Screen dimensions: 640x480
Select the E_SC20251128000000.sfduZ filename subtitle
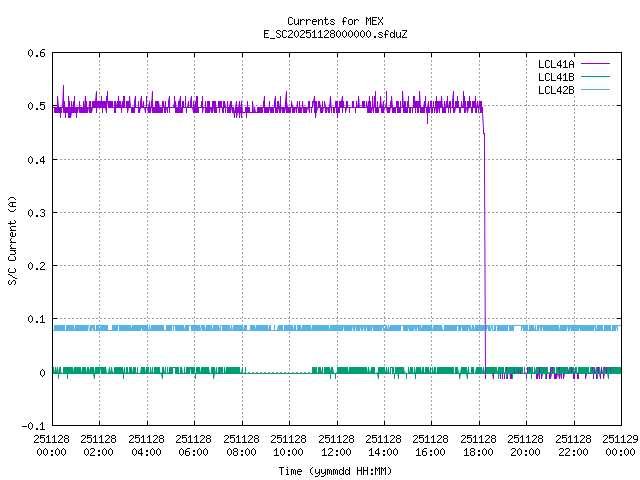click(334, 34)
